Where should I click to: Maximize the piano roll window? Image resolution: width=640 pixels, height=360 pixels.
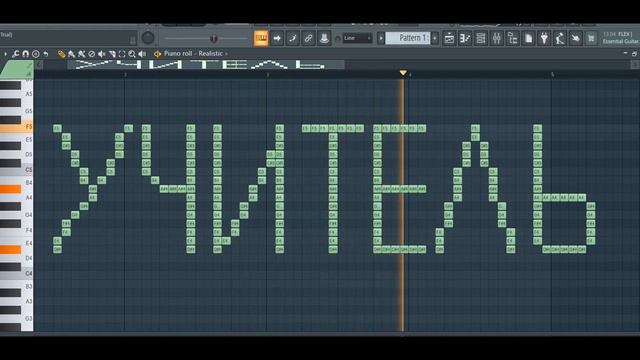pos(634,53)
